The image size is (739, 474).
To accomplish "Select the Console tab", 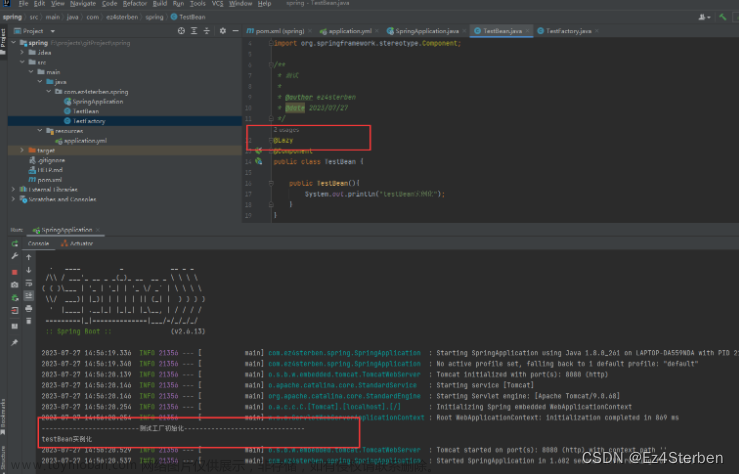I will [38, 244].
